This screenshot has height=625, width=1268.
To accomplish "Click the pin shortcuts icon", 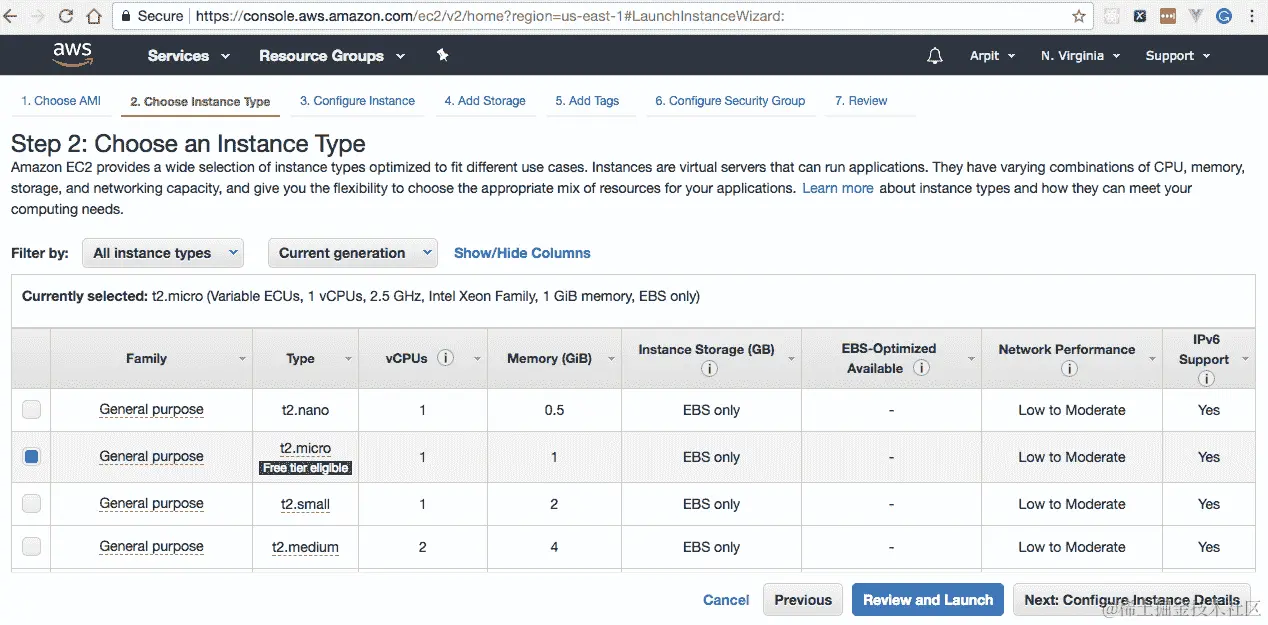I will tap(443, 55).
